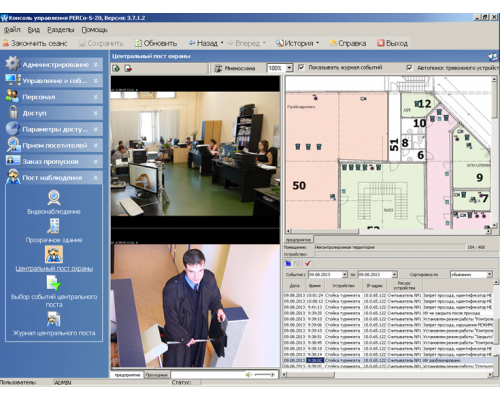This screenshot has width=500, height=400.
Task: Open the История toolbar item
Action: coord(295,43)
